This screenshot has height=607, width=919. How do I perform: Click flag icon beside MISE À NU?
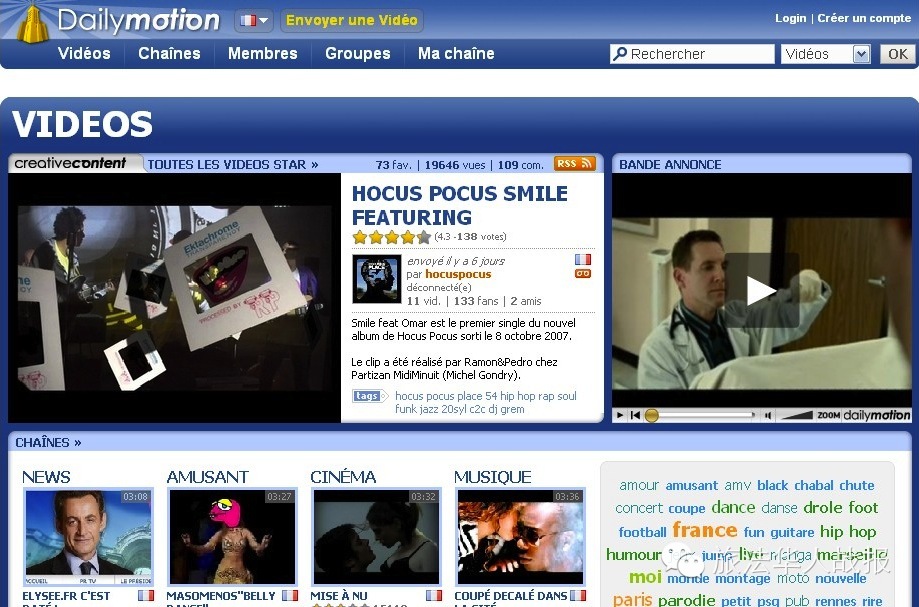[434, 595]
